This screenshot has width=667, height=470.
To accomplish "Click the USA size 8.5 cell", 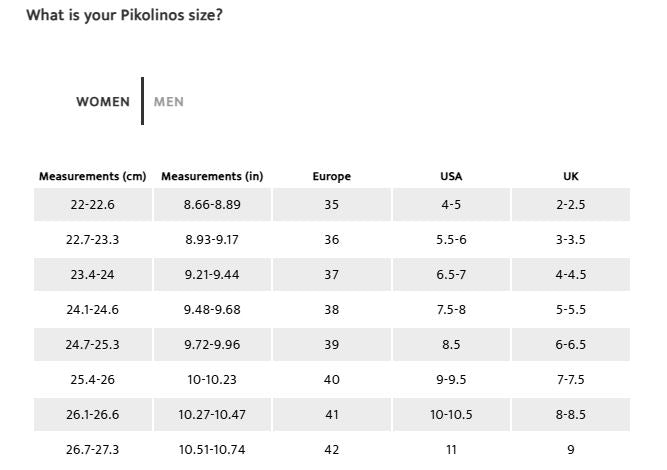I will (x=451, y=345).
